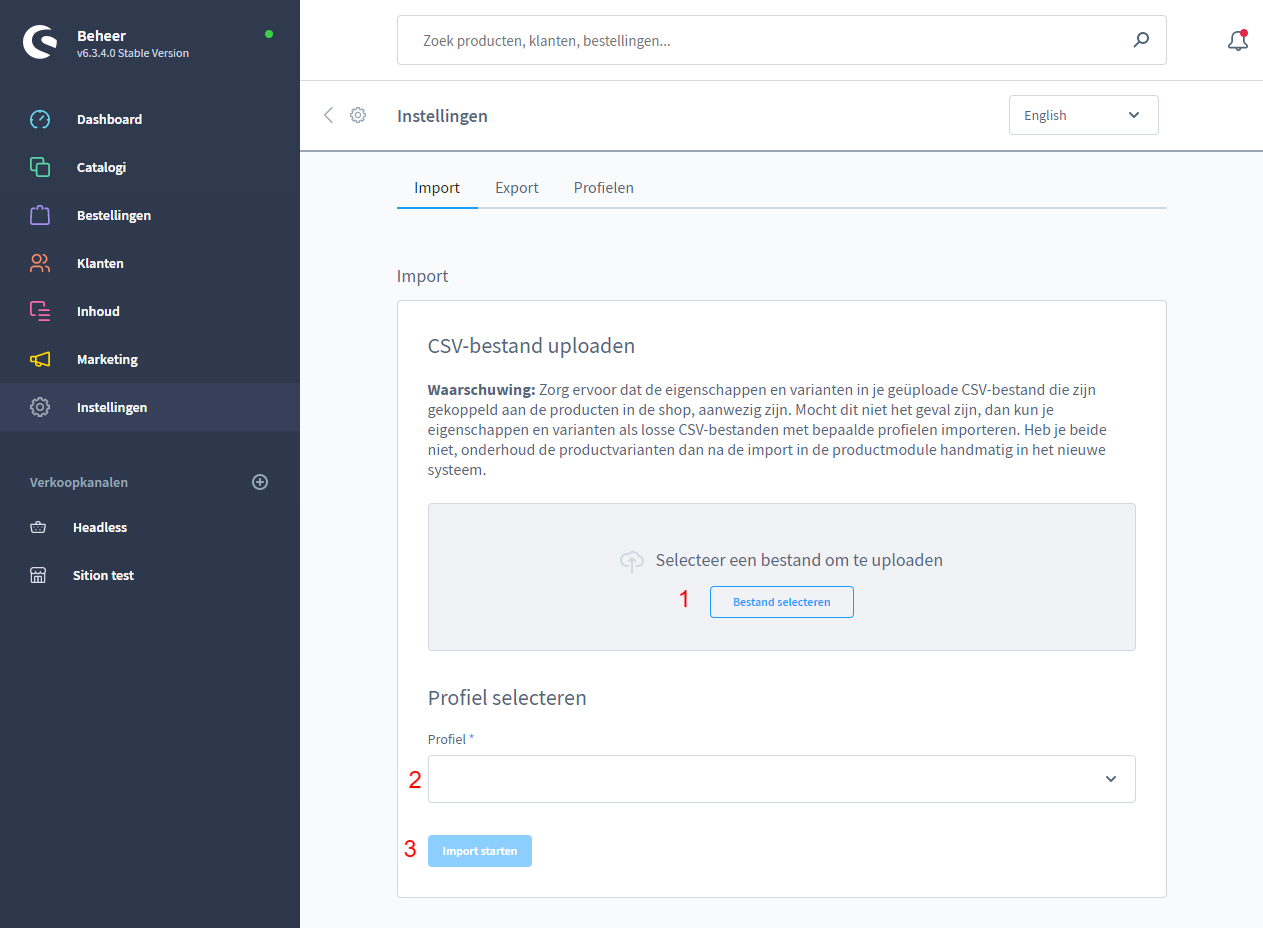Switch to the Profielen tab
The image size is (1263, 928).
tap(603, 188)
